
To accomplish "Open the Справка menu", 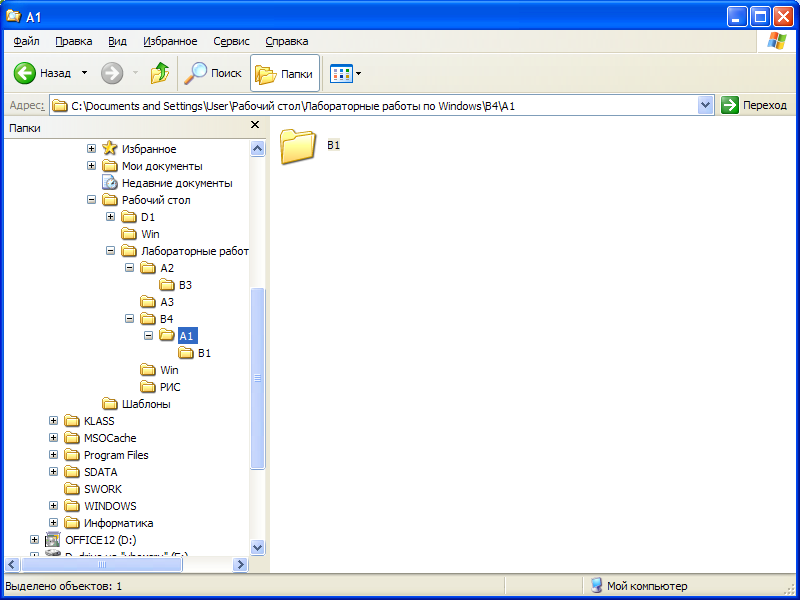I will [287, 41].
